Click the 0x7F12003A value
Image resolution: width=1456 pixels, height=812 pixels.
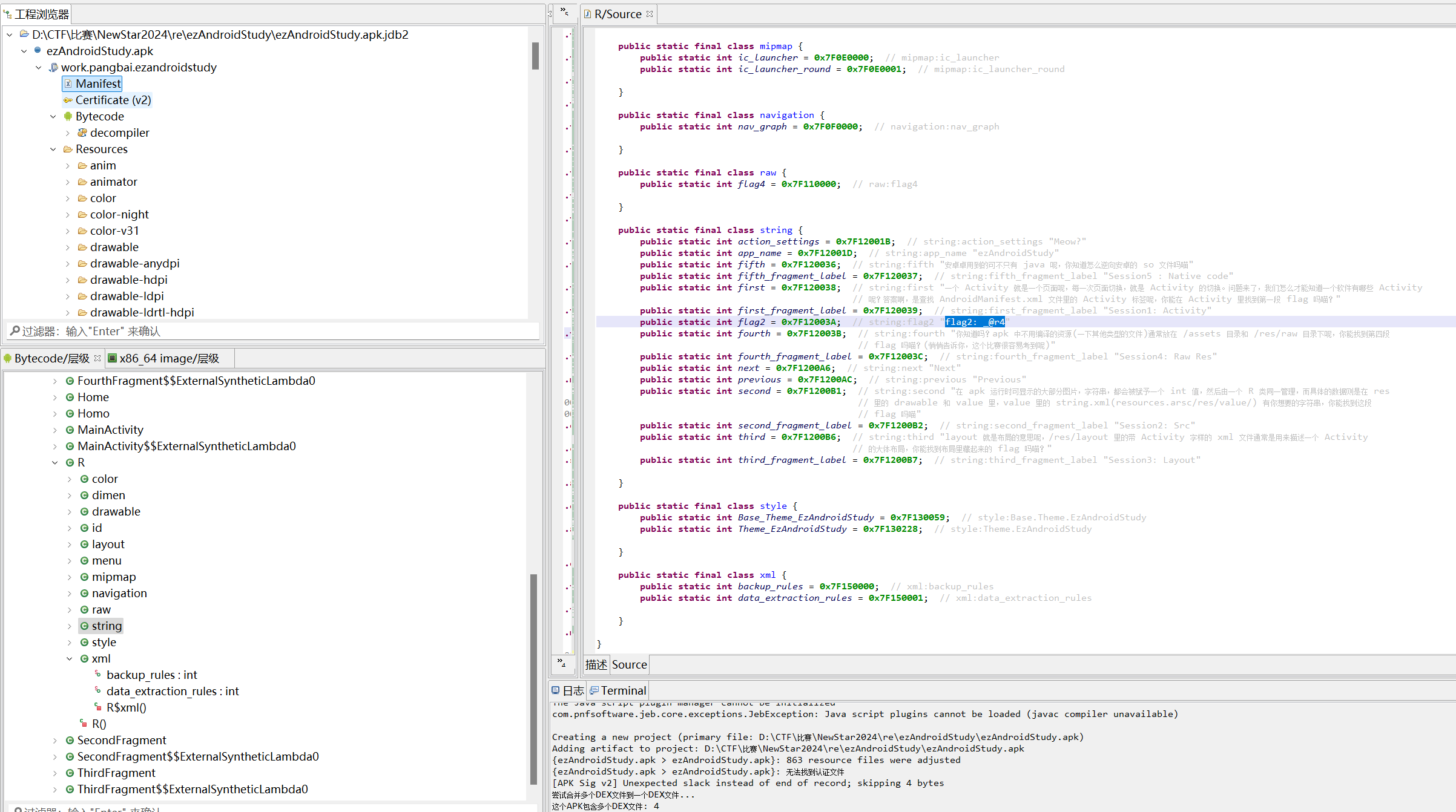[x=808, y=322]
